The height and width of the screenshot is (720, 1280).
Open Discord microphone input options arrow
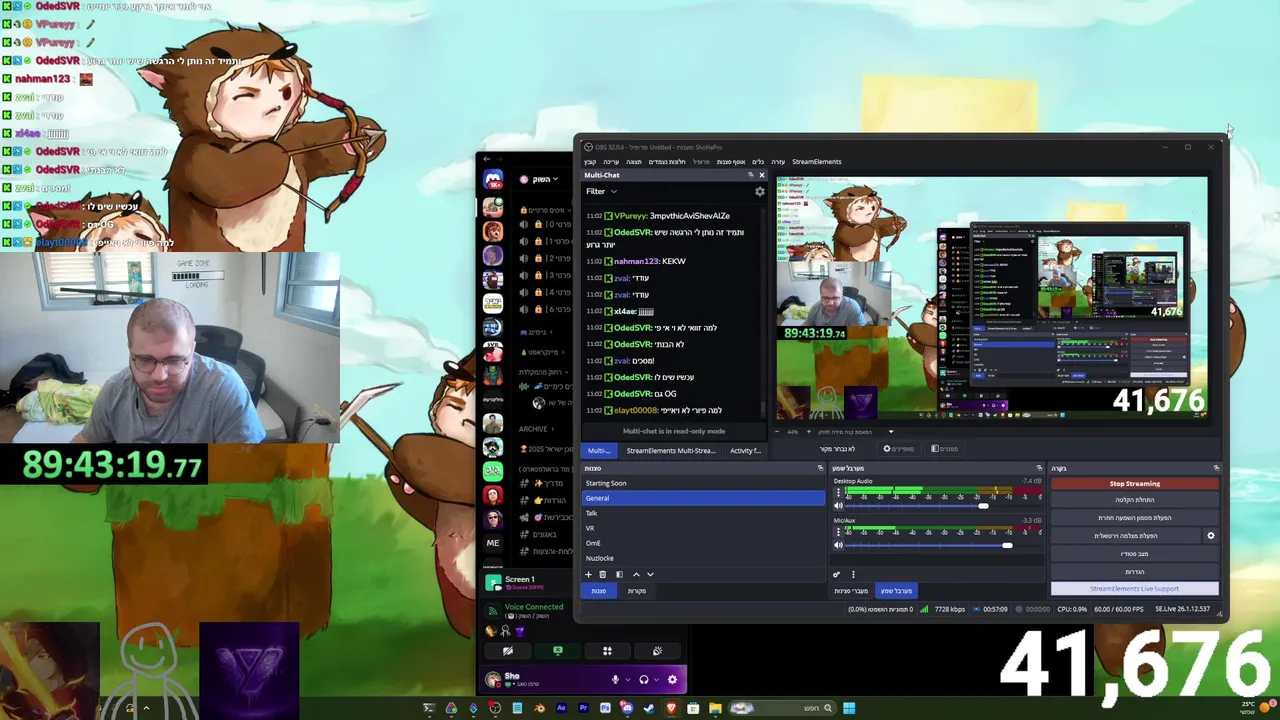point(627,680)
